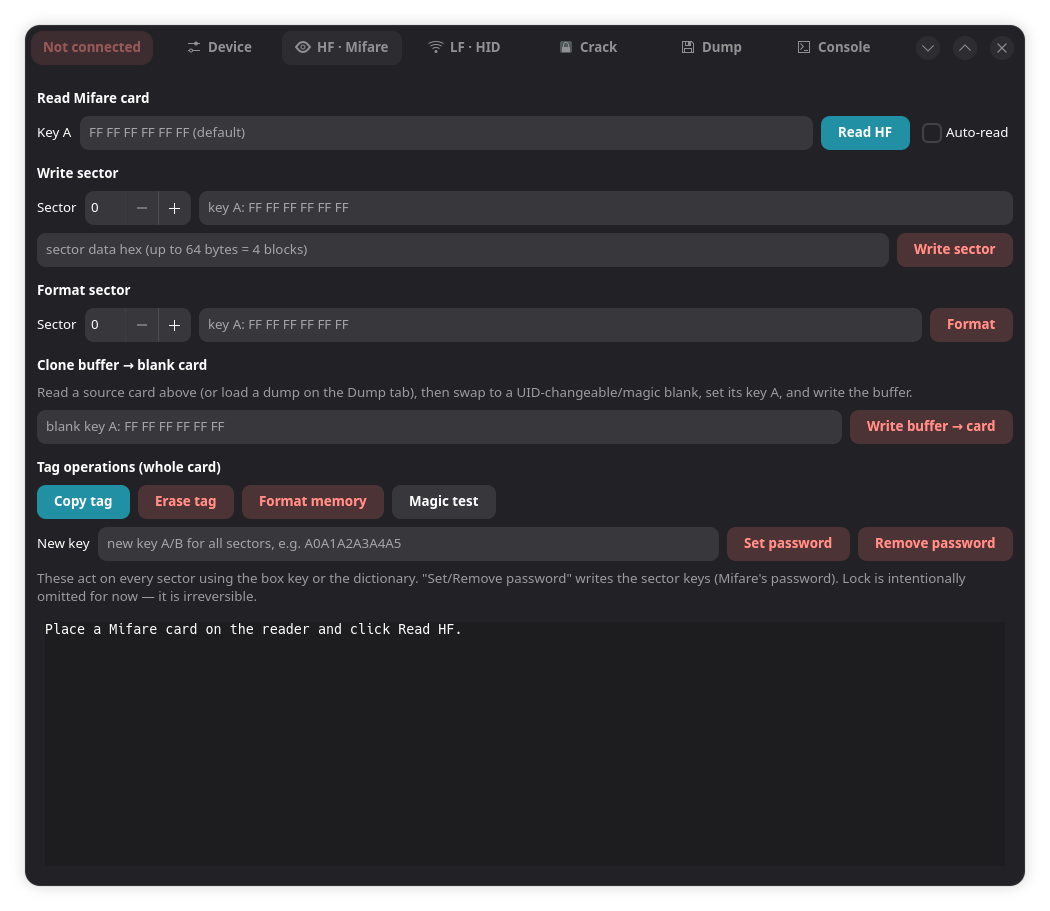Click the chevron-down window button
The image size is (1050, 911).
(928, 48)
